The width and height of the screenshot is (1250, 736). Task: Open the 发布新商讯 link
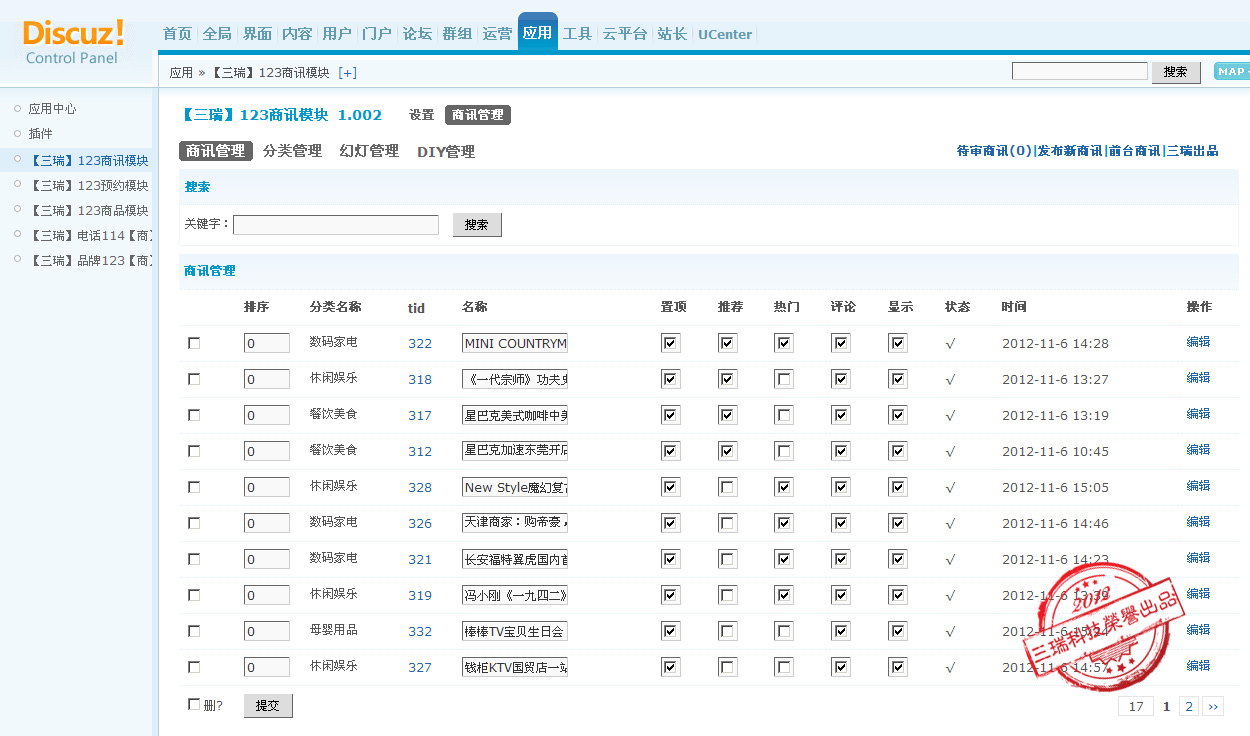(1069, 151)
